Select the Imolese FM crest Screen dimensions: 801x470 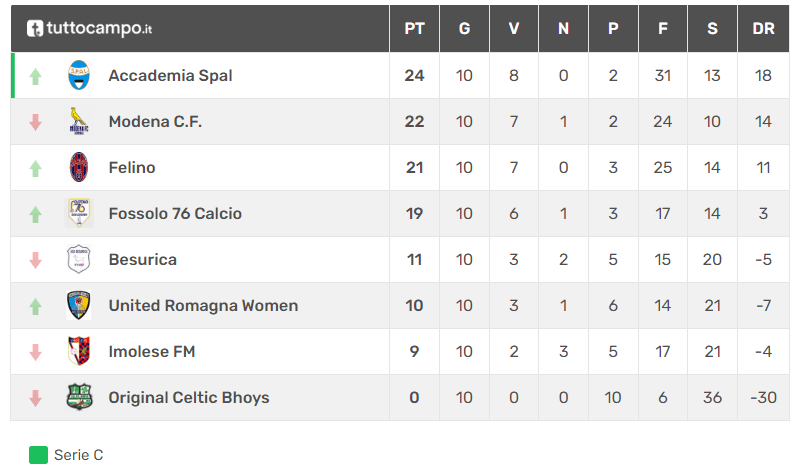click(79, 351)
